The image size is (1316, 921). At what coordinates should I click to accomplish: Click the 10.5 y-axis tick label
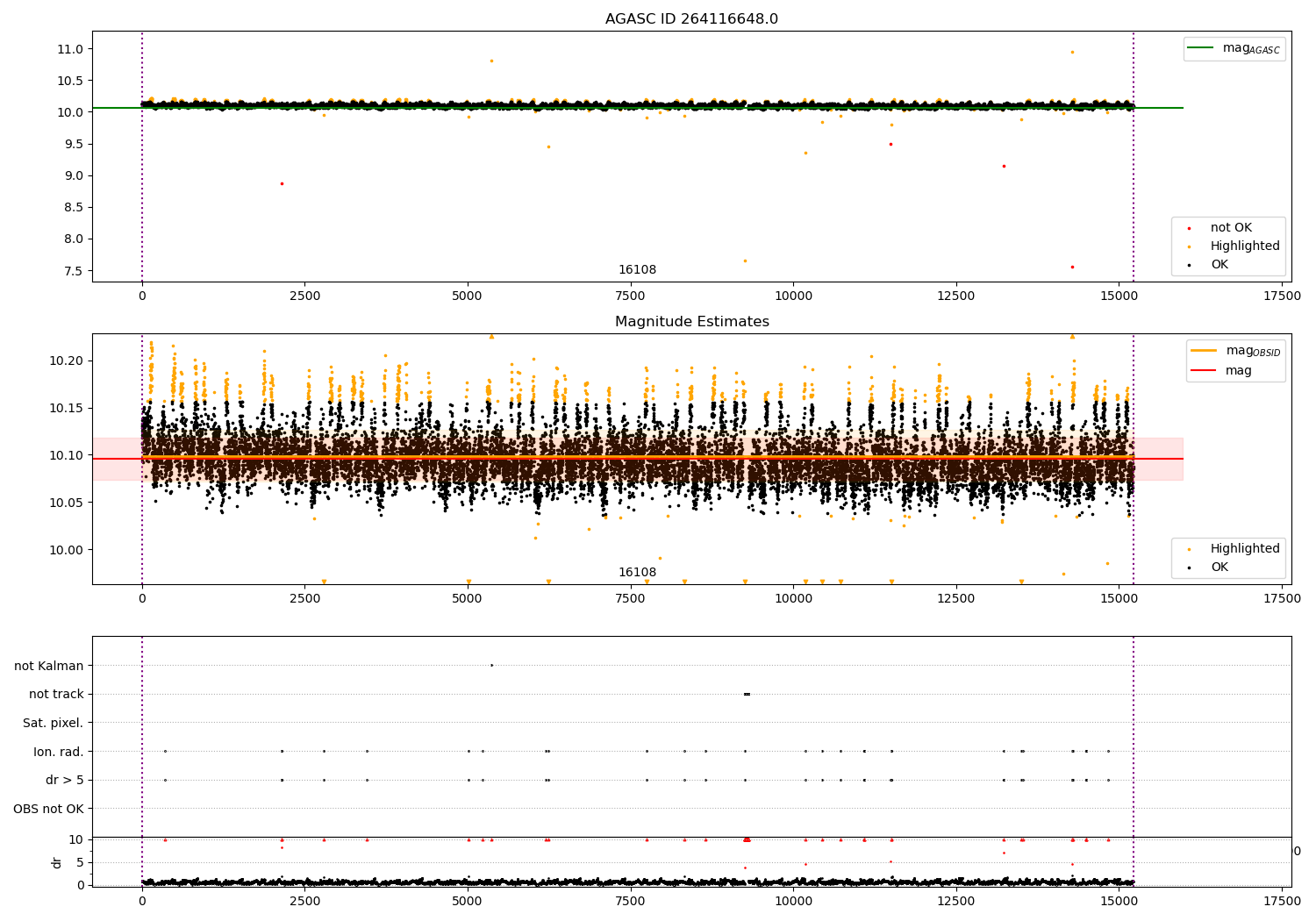click(x=70, y=81)
